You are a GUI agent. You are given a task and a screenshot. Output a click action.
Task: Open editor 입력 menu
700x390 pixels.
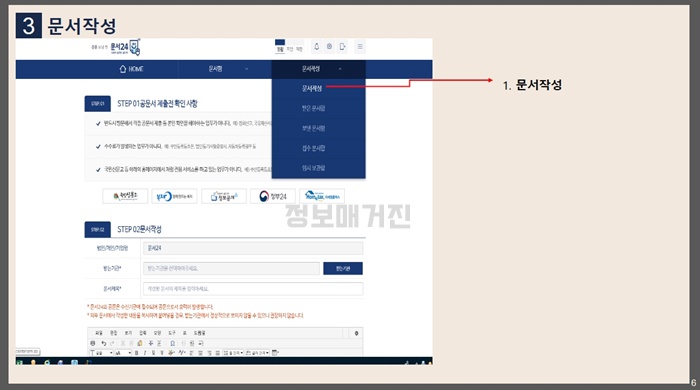(x=143, y=333)
